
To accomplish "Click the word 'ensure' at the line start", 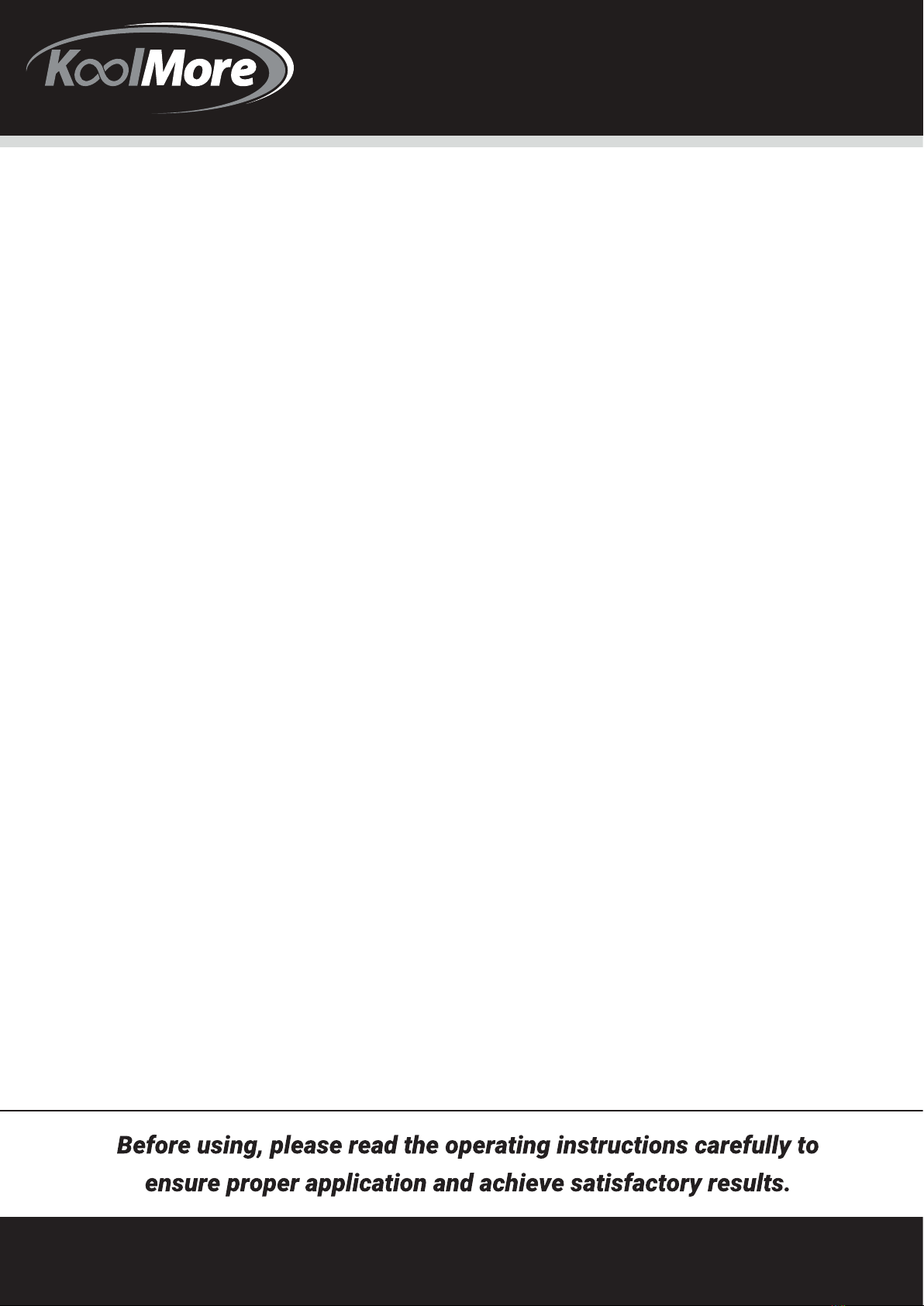I will pos(181,1184).
